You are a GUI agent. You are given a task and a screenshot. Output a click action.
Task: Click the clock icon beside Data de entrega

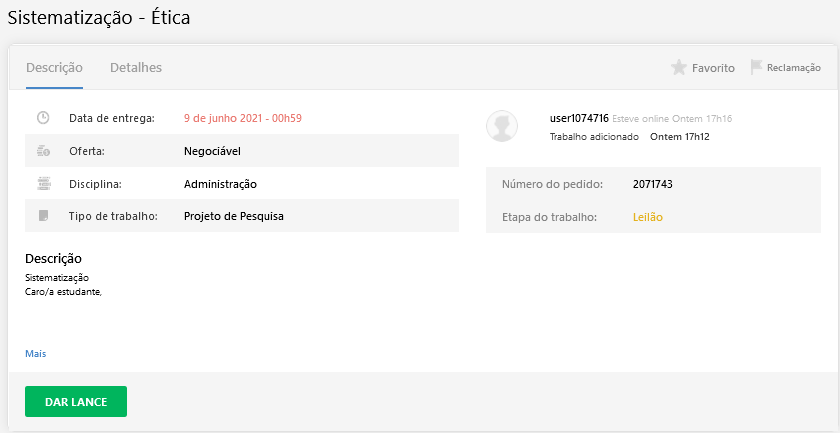point(43,118)
